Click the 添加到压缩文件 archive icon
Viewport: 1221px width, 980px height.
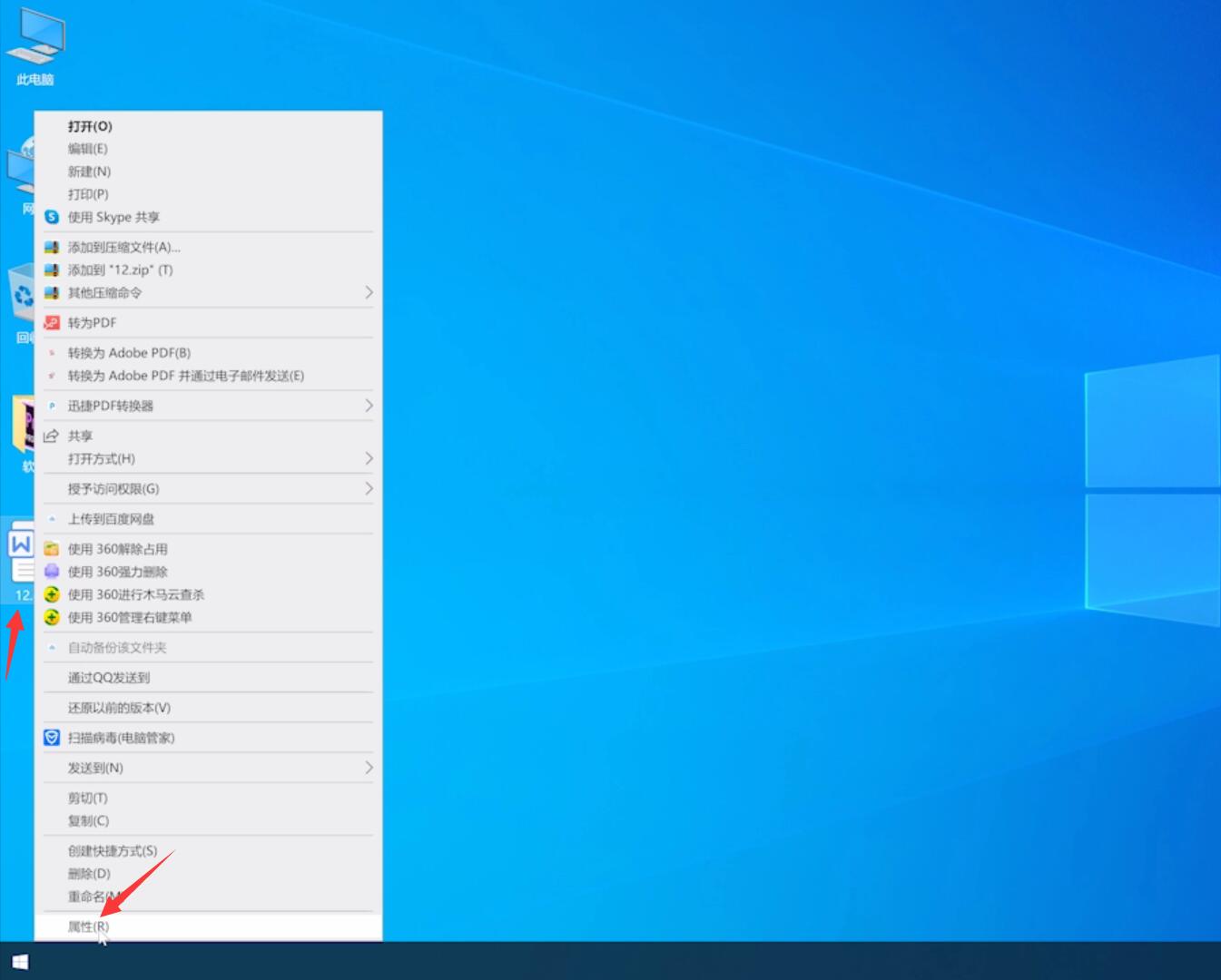[52, 247]
